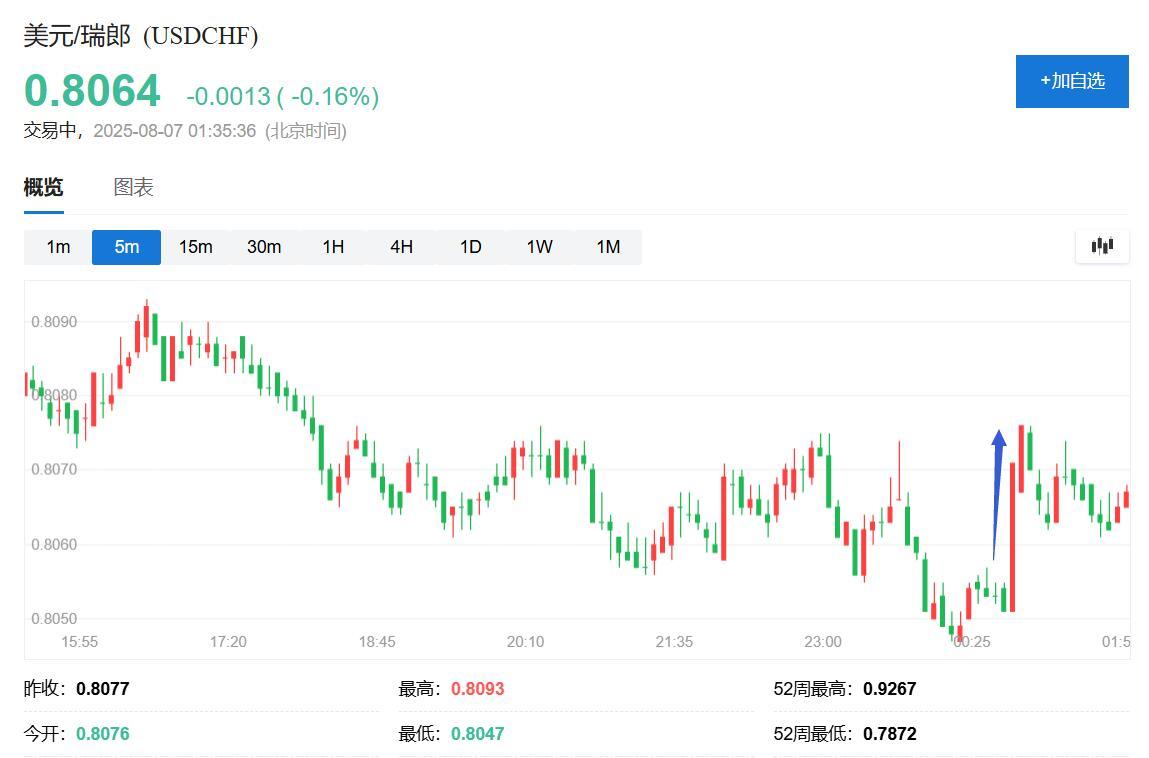Click the 最低 value 0.8047
1149x758 pixels.
(x=478, y=734)
